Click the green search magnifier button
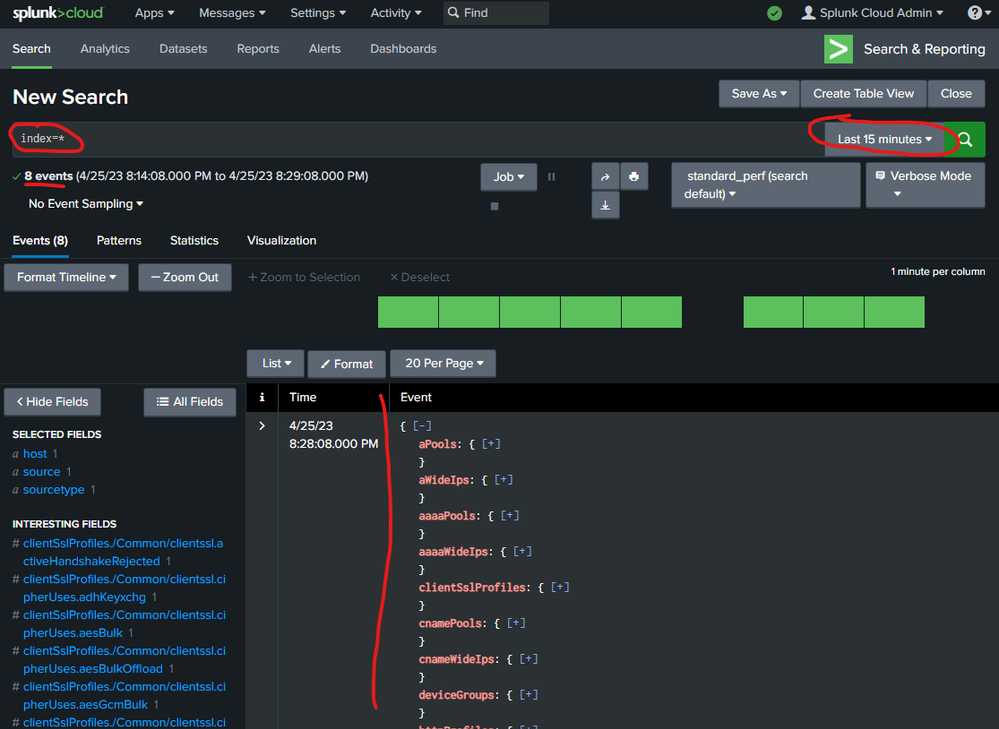The height and width of the screenshot is (729, 999). coord(965,139)
